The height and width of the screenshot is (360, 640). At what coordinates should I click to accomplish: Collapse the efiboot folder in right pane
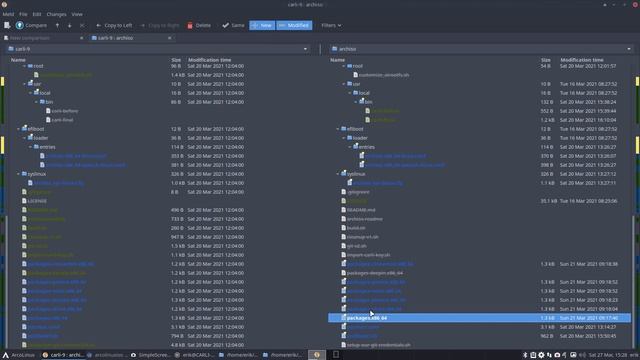point(338,129)
